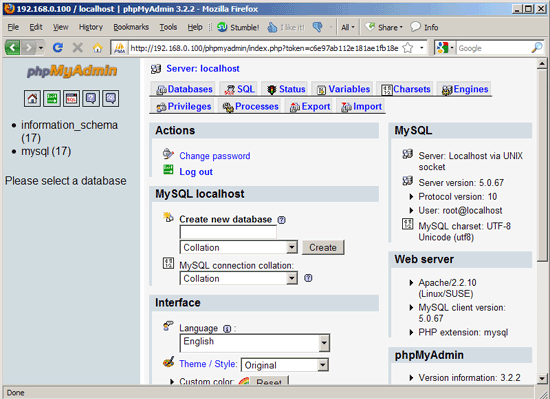Open the File menu

[13, 27]
